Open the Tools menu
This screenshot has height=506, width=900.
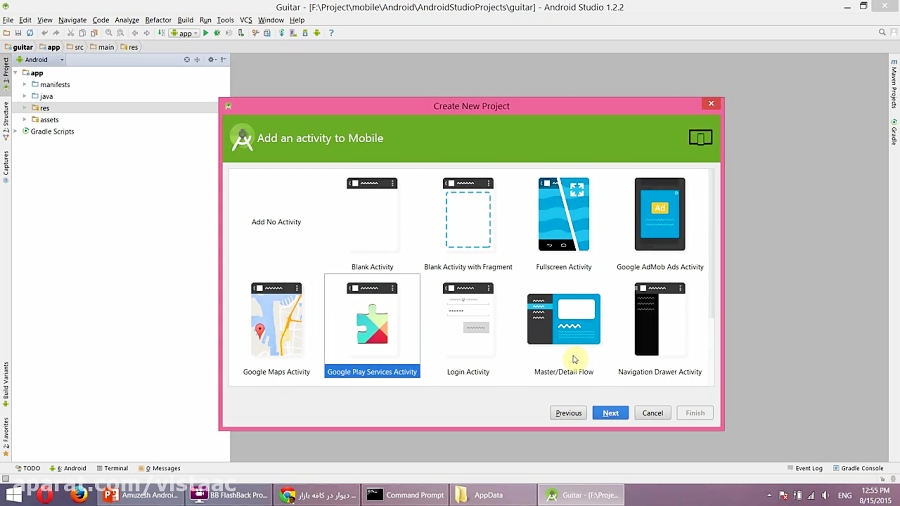(x=225, y=20)
